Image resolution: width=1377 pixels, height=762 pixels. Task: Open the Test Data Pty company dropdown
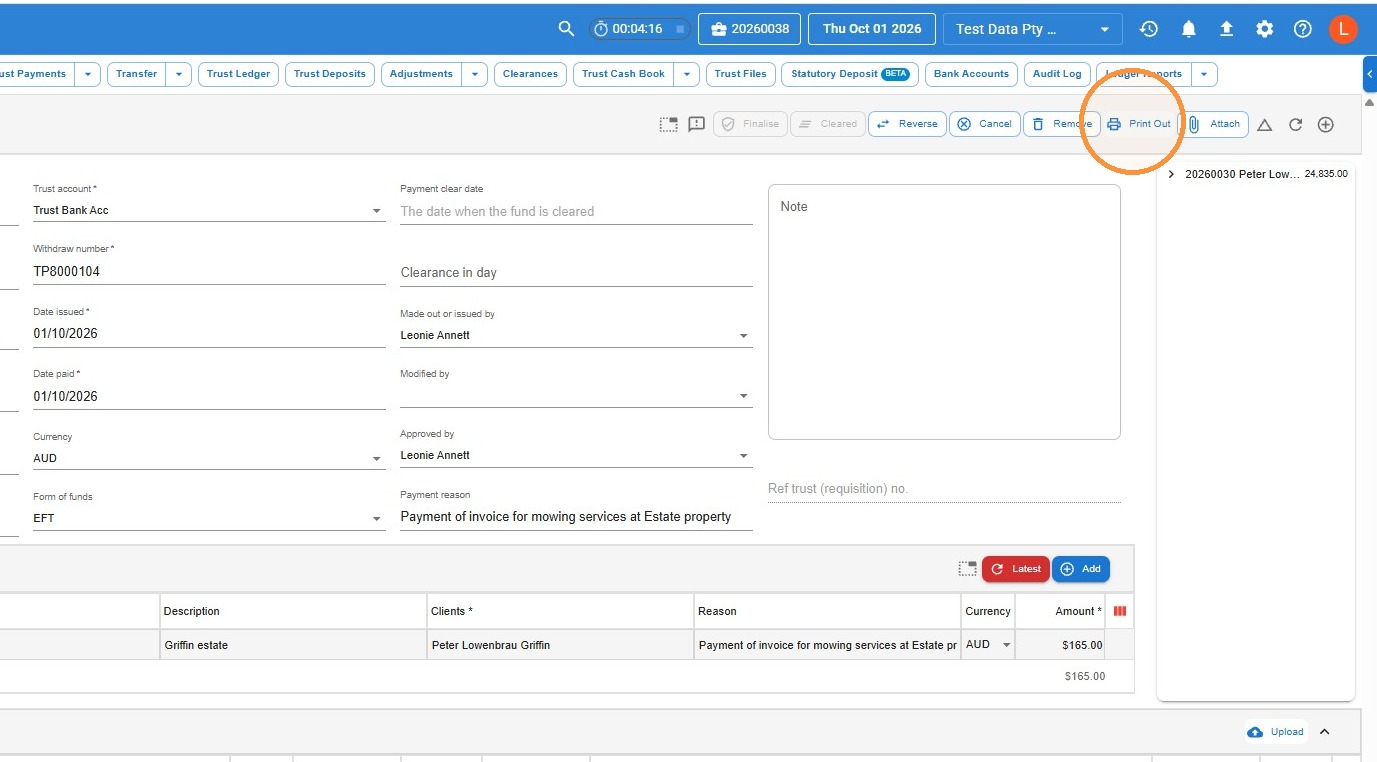click(x=1032, y=29)
